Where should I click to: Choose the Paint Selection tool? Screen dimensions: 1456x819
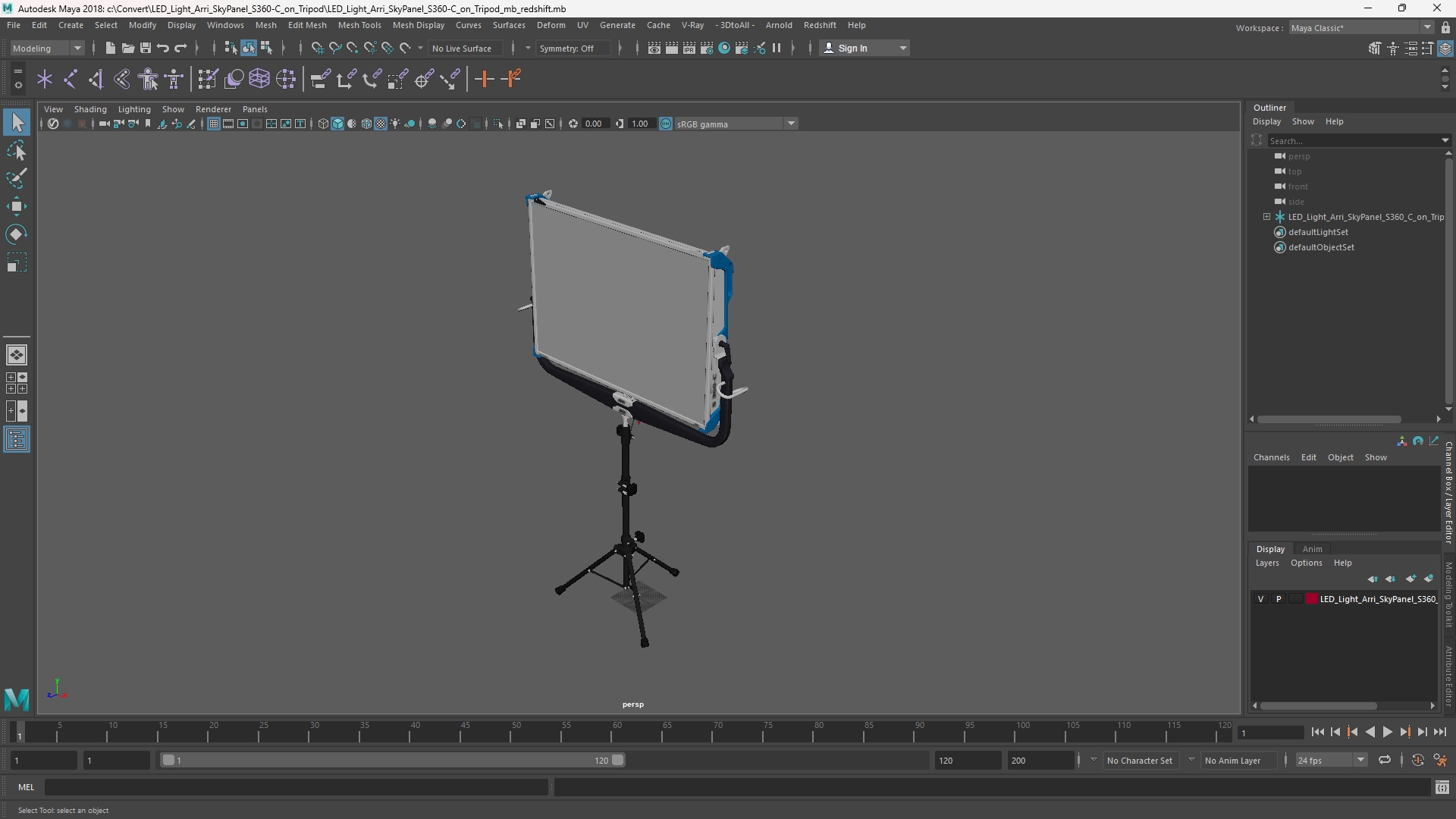17,178
